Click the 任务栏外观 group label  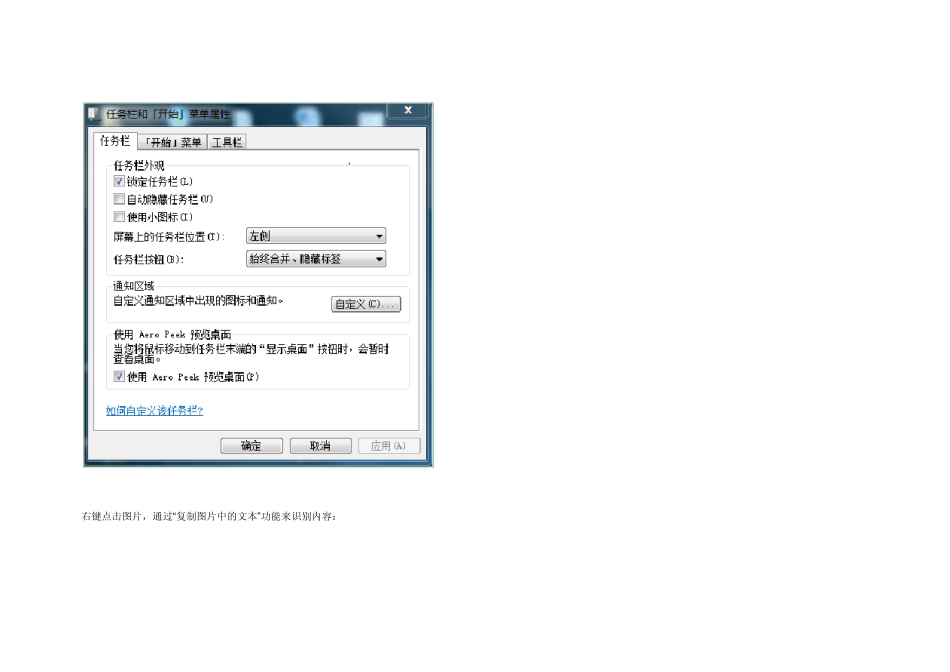[139, 165]
